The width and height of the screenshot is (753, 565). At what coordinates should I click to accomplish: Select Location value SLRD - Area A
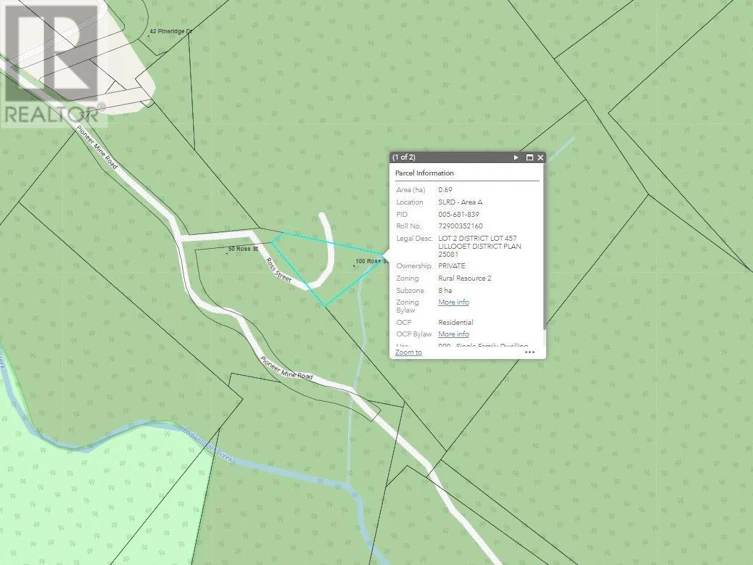[x=460, y=202]
